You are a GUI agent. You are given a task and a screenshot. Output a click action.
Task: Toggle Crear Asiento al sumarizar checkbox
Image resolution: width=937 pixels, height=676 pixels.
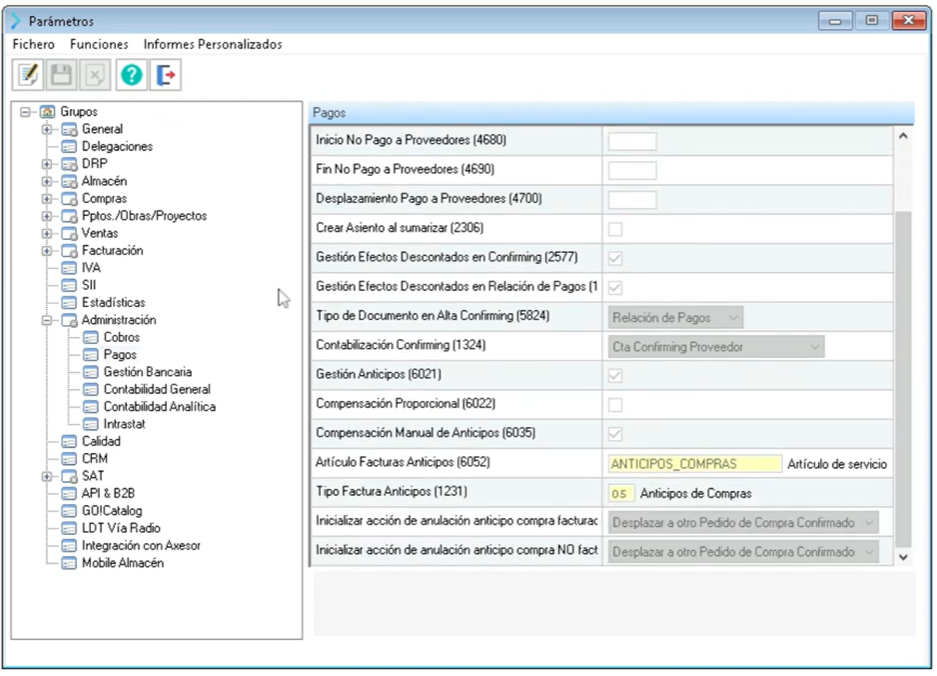point(615,229)
